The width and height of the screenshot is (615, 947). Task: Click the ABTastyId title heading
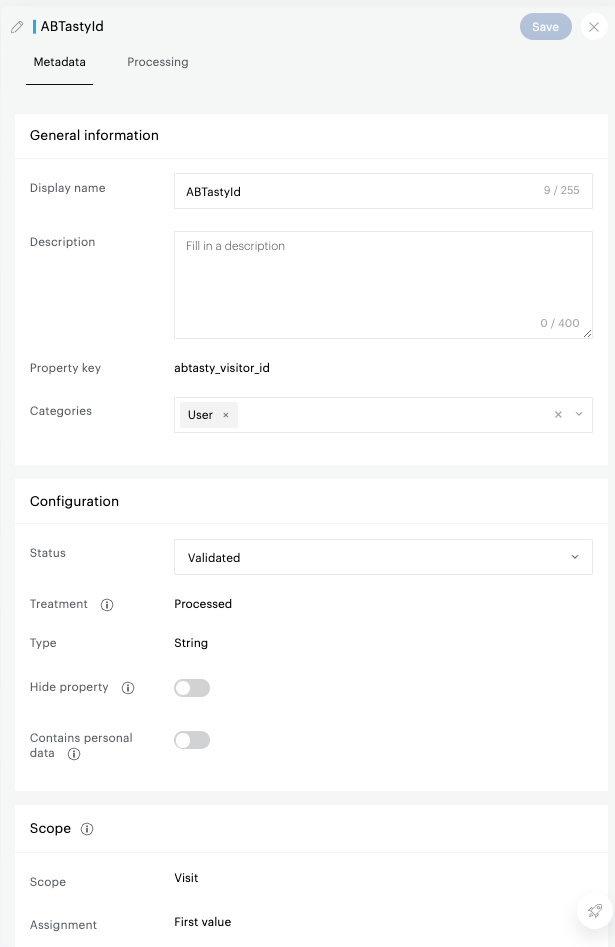pyautogui.click(x=72, y=27)
